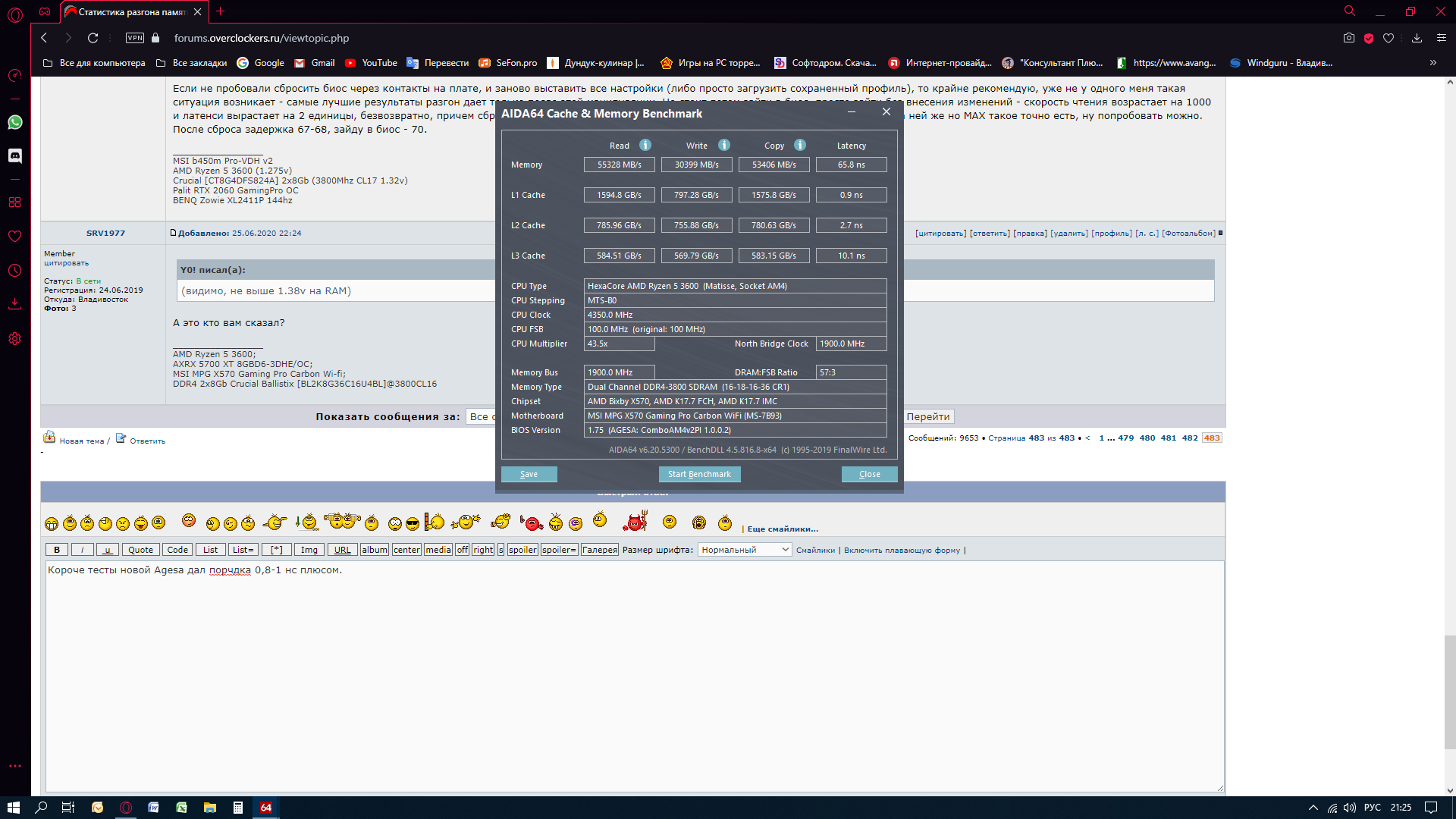Open the YouTube bookmark
Viewport: 1456px width, 819px height.
click(x=371, y=63)
